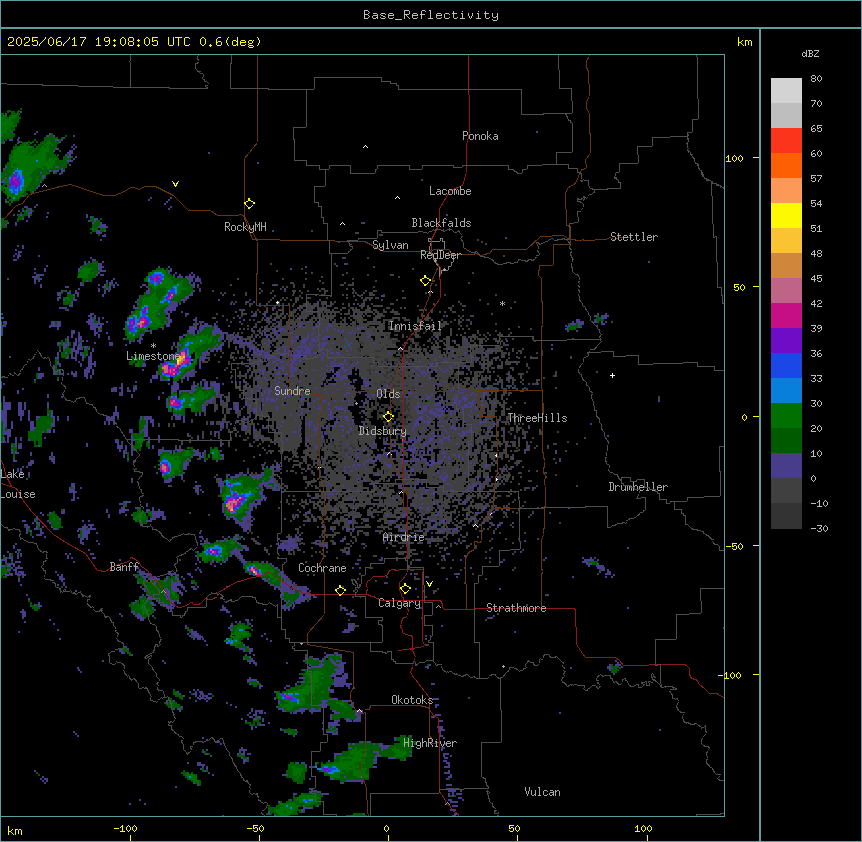This screenshot has height=842, width=862.
Task: Select the Ponoka label on map
Action: [480, 136]
